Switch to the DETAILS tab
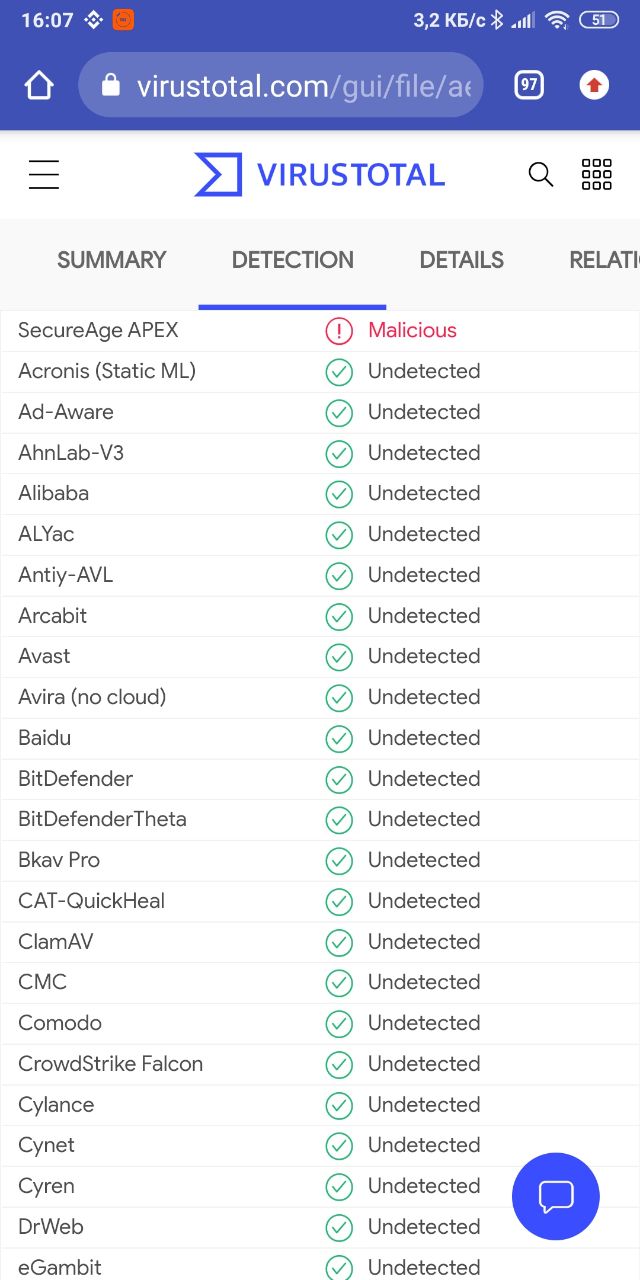 click(x=461, y=260)
